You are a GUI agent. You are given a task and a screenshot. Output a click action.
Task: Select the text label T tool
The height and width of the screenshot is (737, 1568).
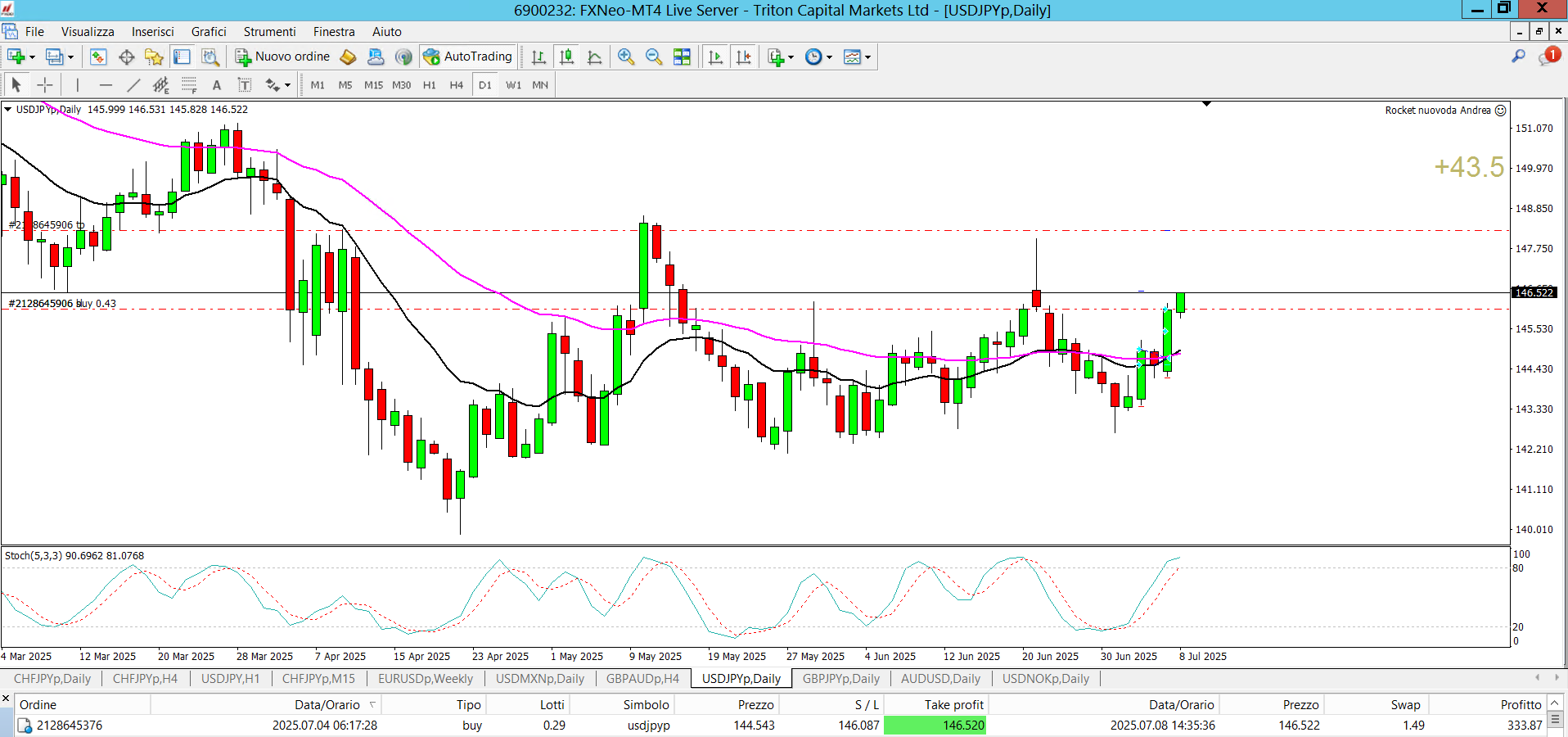tap(245, 84)
